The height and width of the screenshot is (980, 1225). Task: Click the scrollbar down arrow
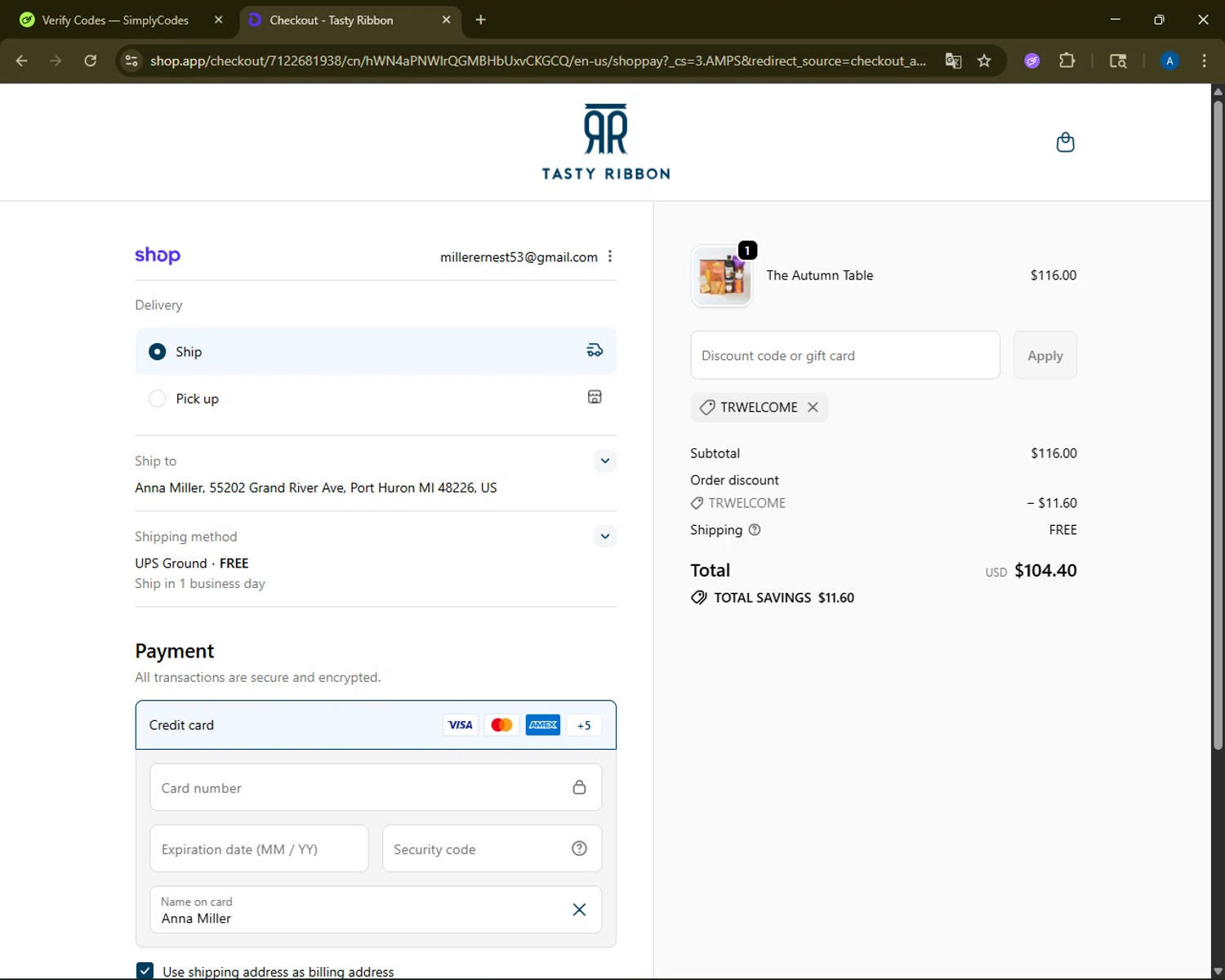pyautogui.click(x=1218, y=971)
